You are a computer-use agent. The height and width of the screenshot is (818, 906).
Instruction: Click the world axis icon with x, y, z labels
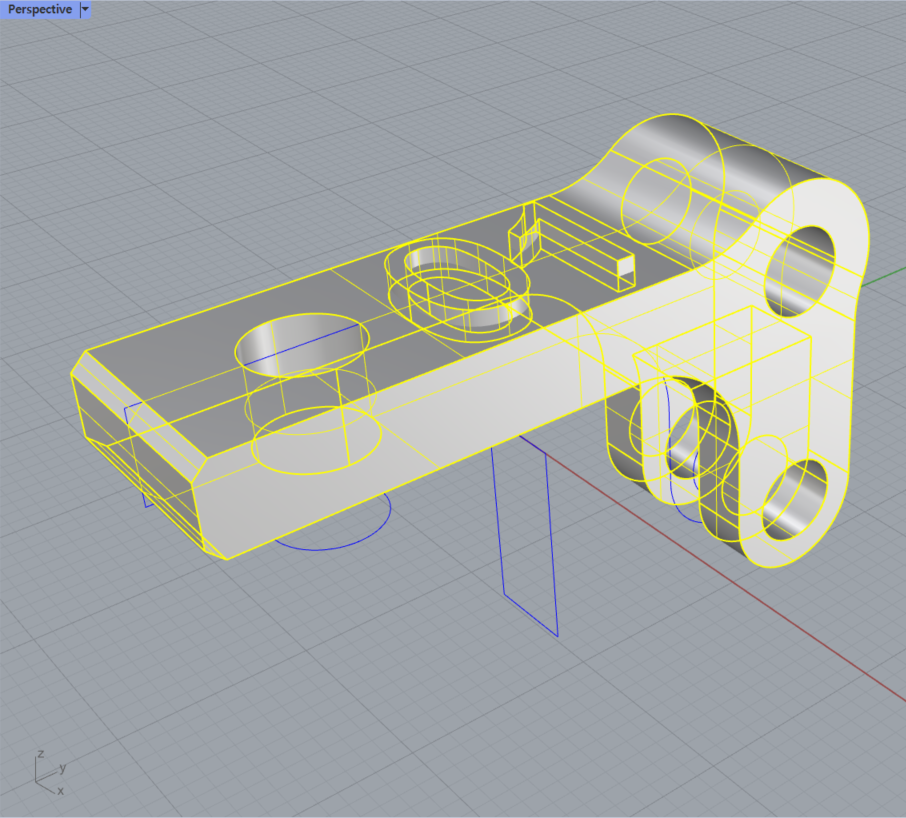[50, 773]
